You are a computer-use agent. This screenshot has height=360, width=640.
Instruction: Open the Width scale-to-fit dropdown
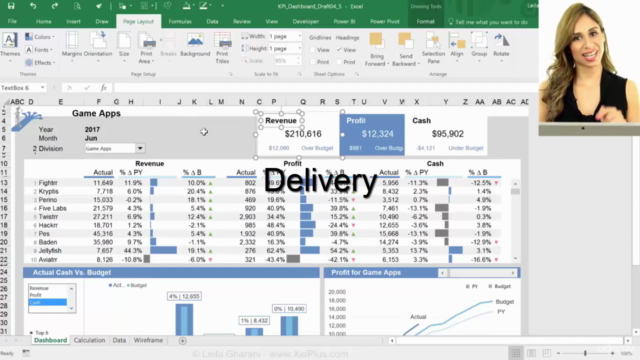pyautogui.click(x=300, y=36)
